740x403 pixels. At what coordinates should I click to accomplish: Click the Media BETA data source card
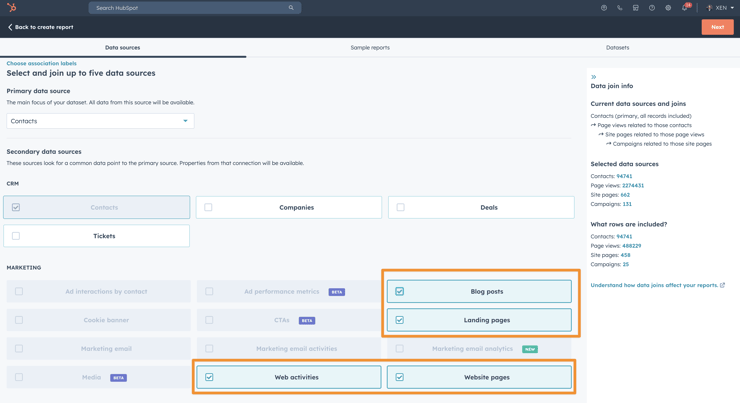tap(99, 377)
